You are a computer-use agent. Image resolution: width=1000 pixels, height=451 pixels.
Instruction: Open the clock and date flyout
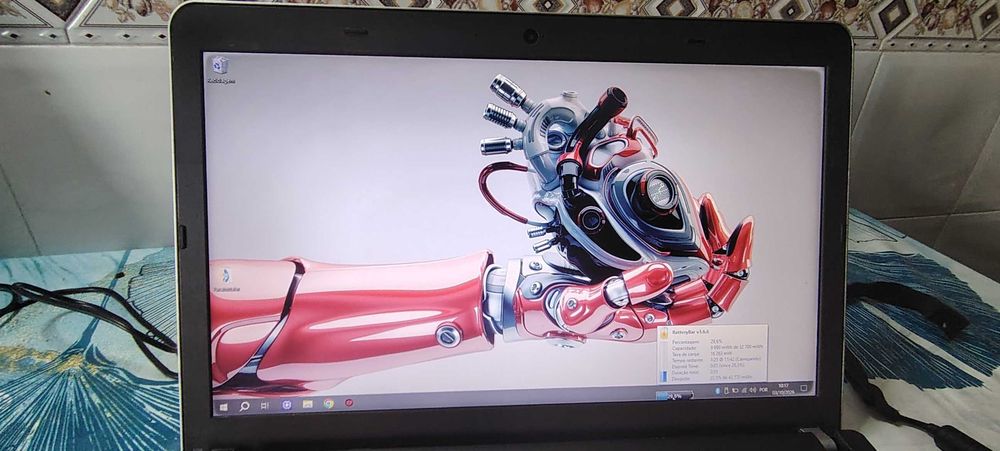[x=783, y=389]
